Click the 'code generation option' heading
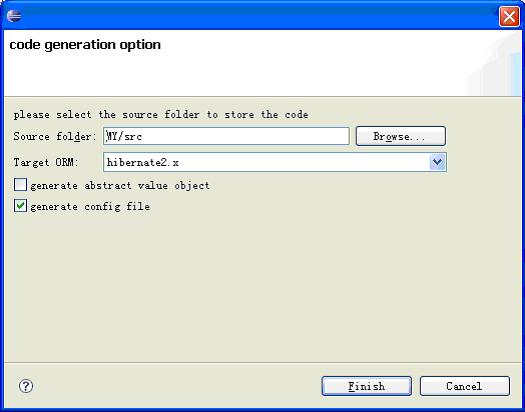This screenshot has height=412, width=525. [85, 45]
